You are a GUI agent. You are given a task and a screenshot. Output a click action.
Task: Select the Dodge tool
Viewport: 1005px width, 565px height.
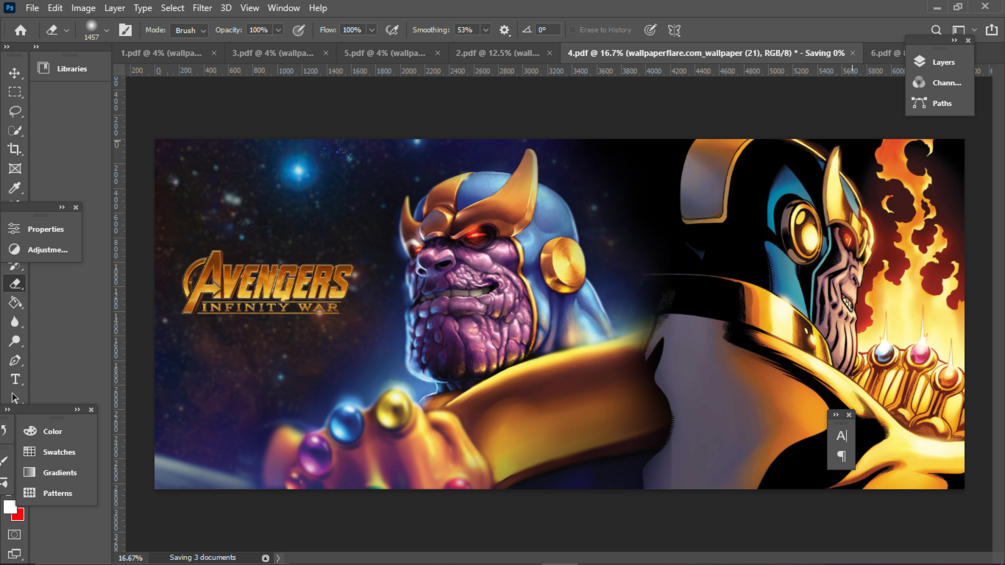(x=15, y=341)
